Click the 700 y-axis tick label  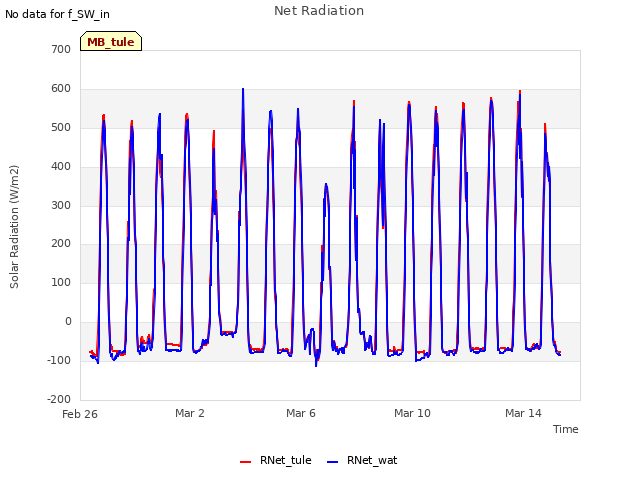coord(61,49)
